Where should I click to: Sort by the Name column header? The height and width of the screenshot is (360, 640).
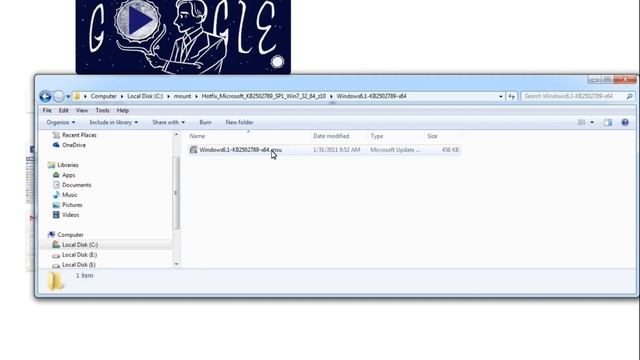197,136
